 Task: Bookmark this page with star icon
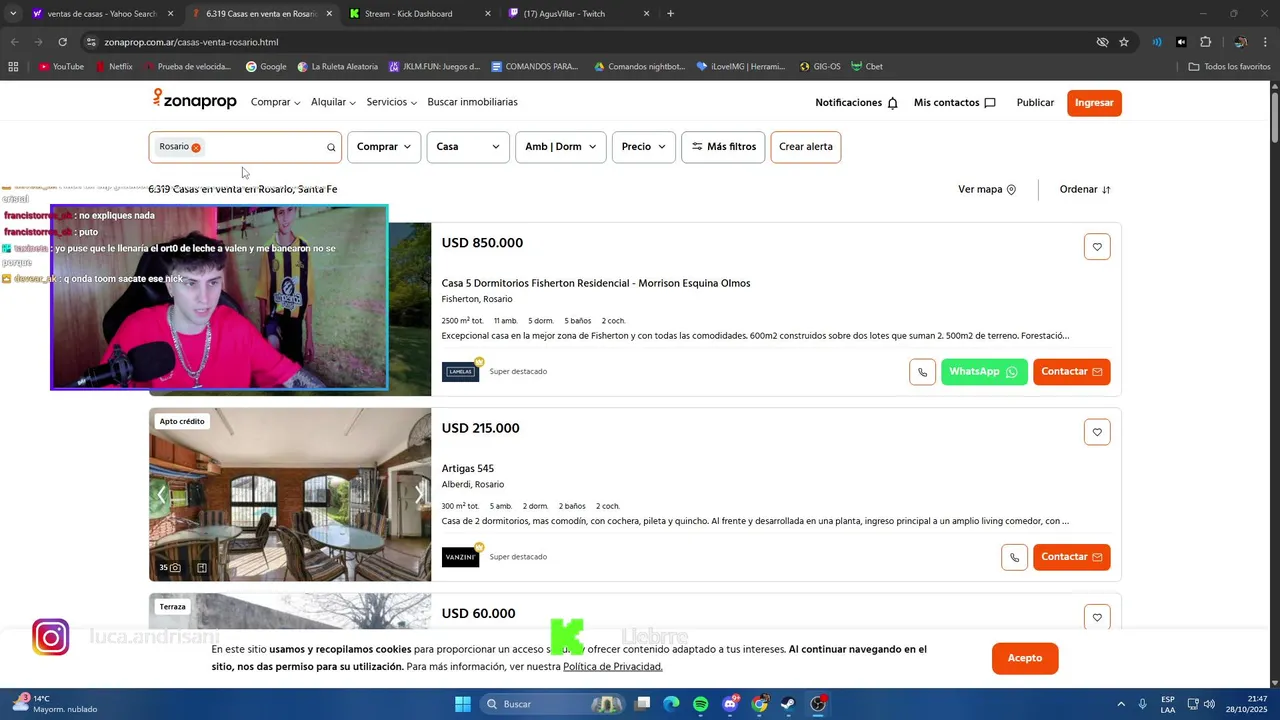tap(1124, 42)
